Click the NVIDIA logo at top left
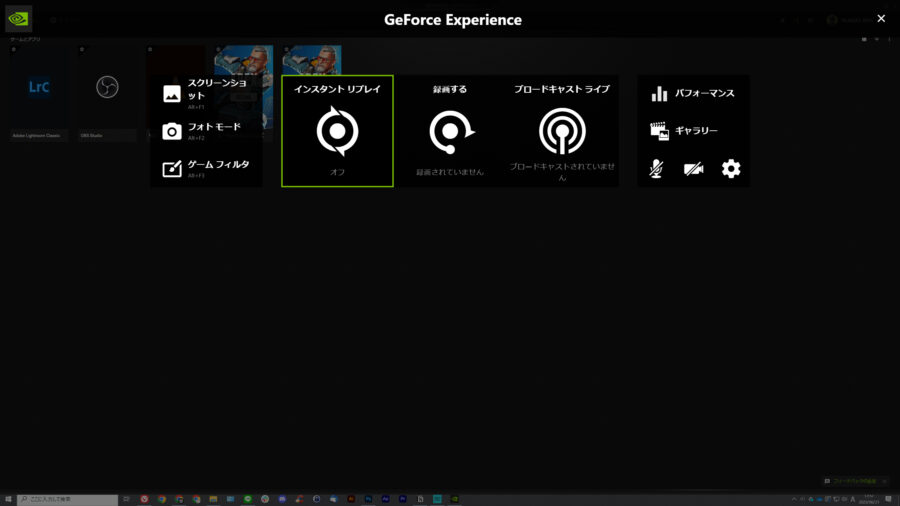Viewport: 900px width, 506px height. pos(18,19)
